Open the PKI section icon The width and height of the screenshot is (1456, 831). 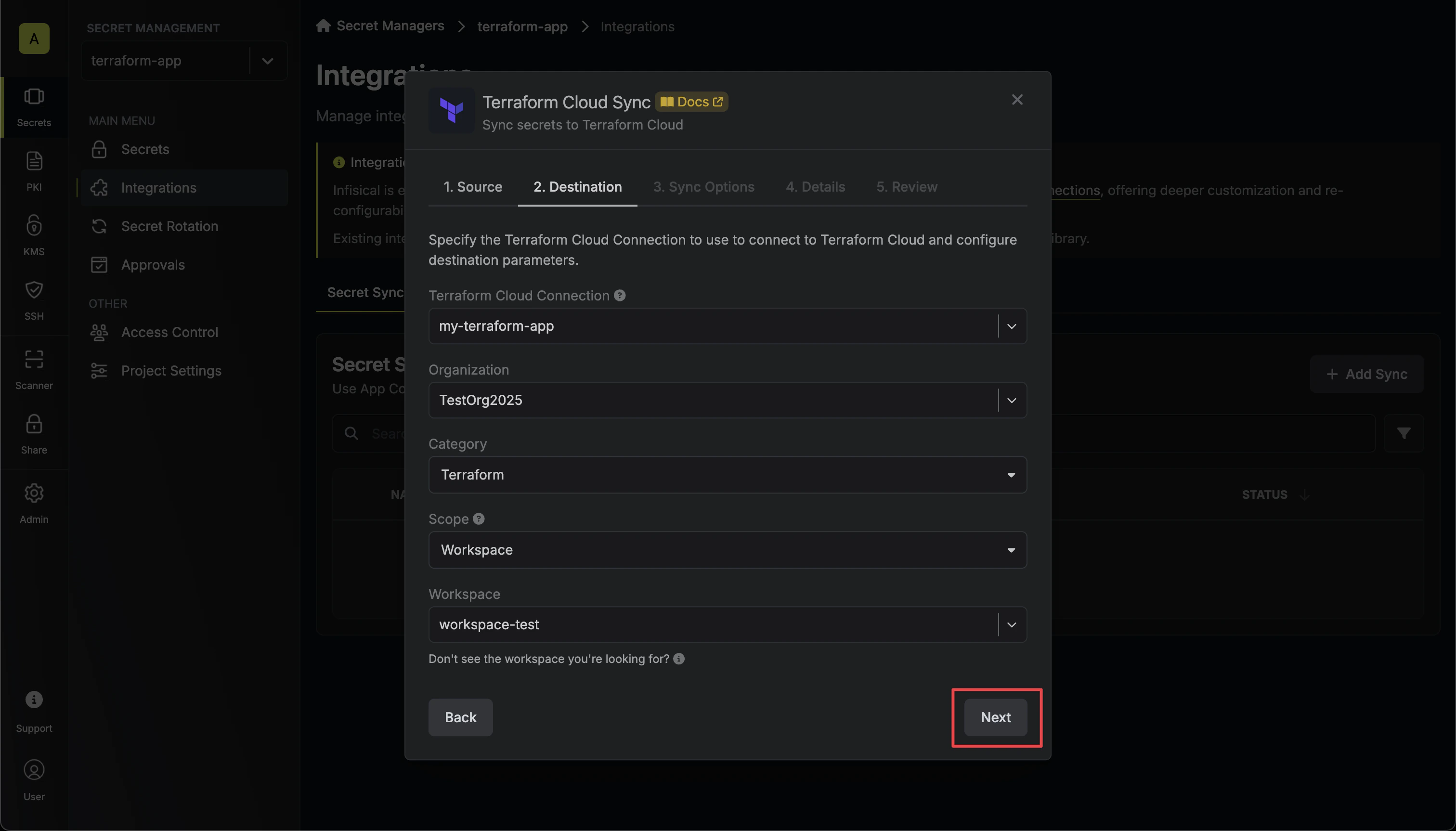(34, 171)
